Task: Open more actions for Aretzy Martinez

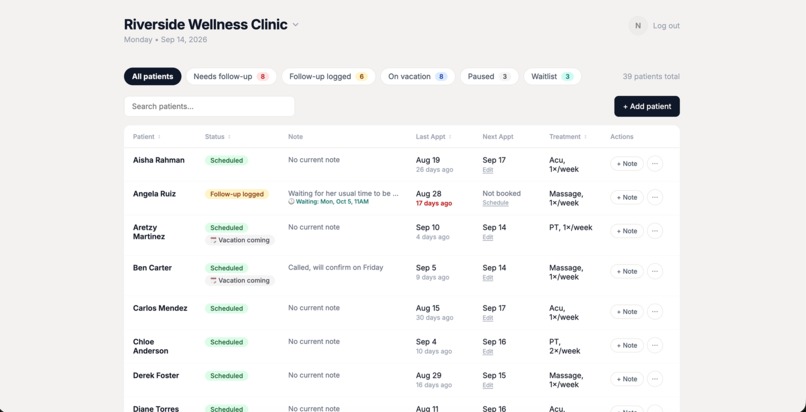Action: (x=654, y=231)
